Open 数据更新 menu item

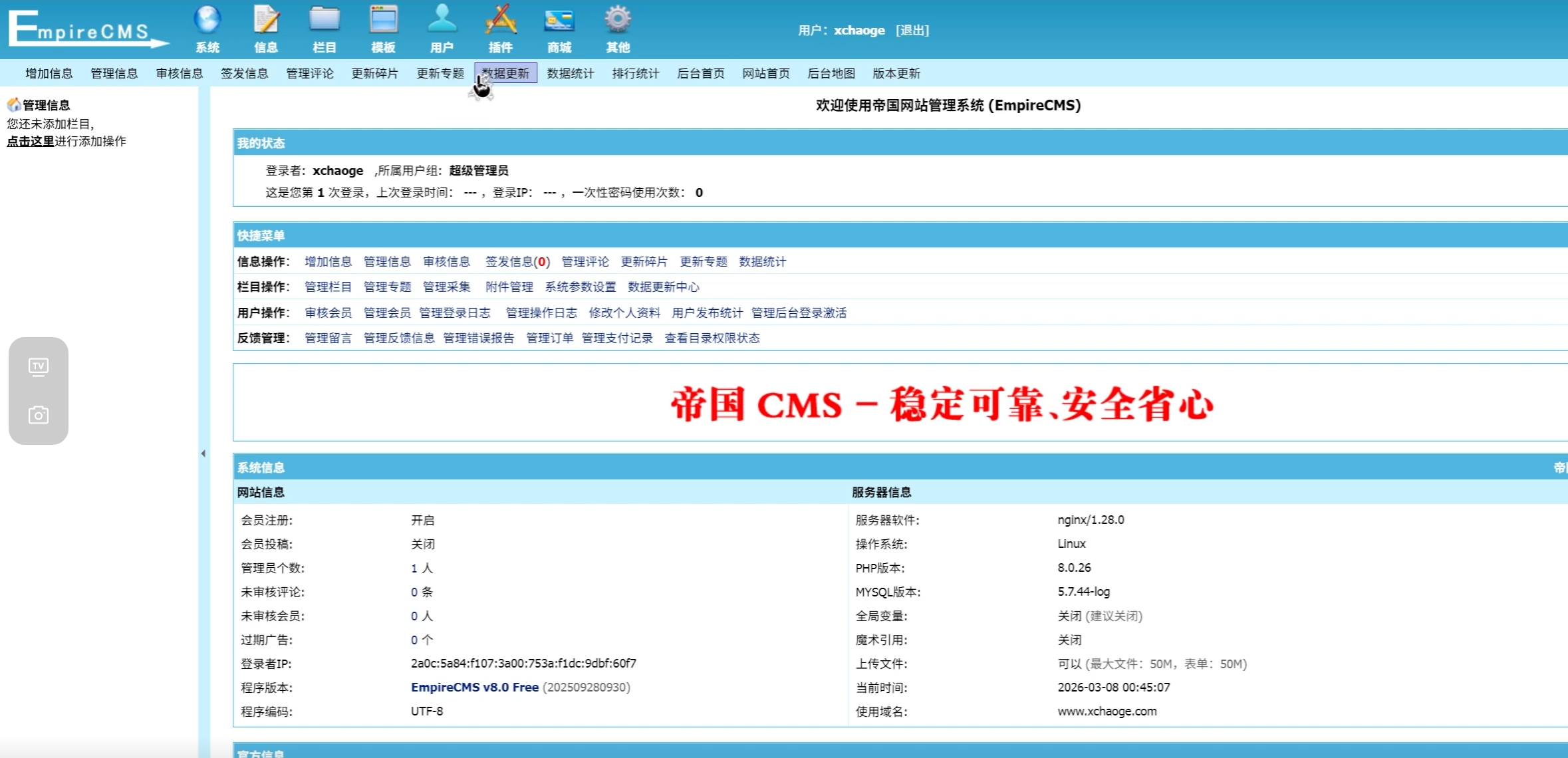tap(506, 73)
